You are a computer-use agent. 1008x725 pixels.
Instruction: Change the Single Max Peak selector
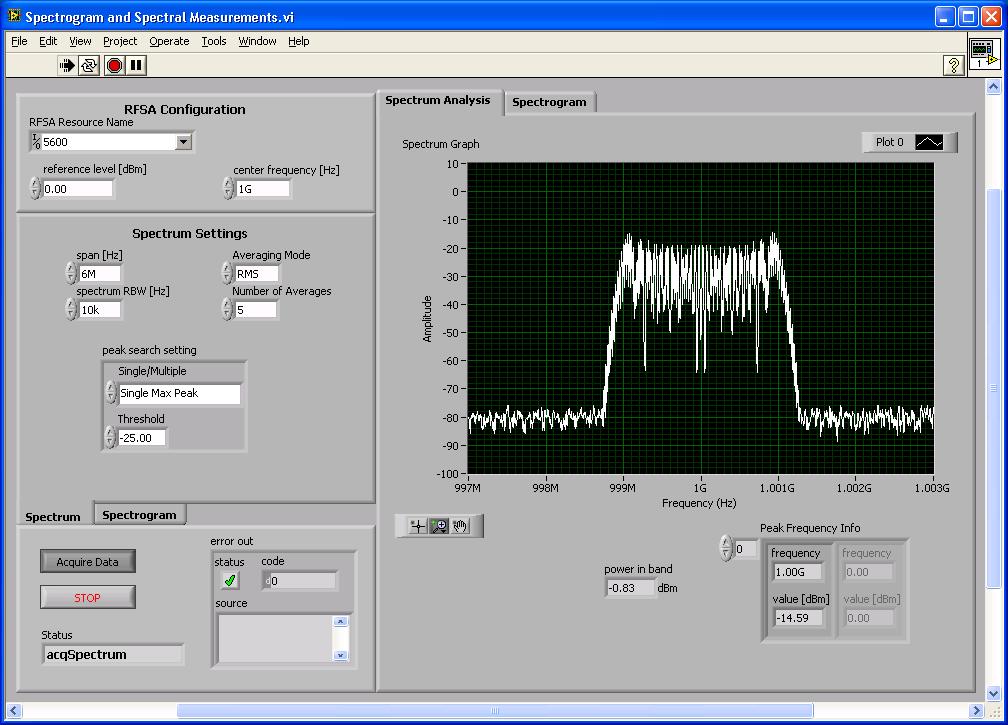coord(179,394)
